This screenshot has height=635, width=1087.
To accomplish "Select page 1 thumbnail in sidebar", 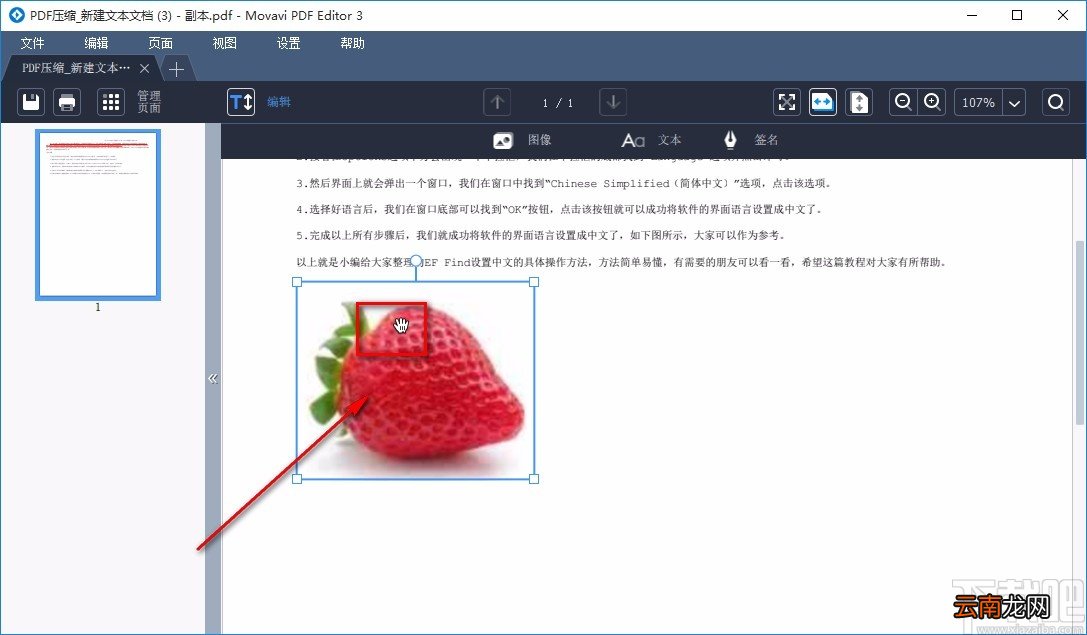I will pyautogui.click(x=98, y=215).
